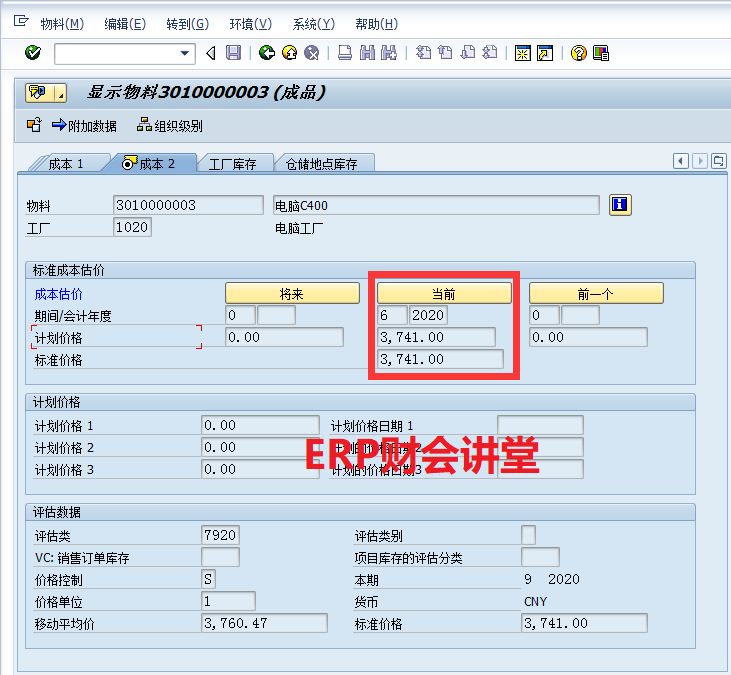Click the 评估类别 small field box
This screenshot has height=675, width=731.
tap(528, 535)
